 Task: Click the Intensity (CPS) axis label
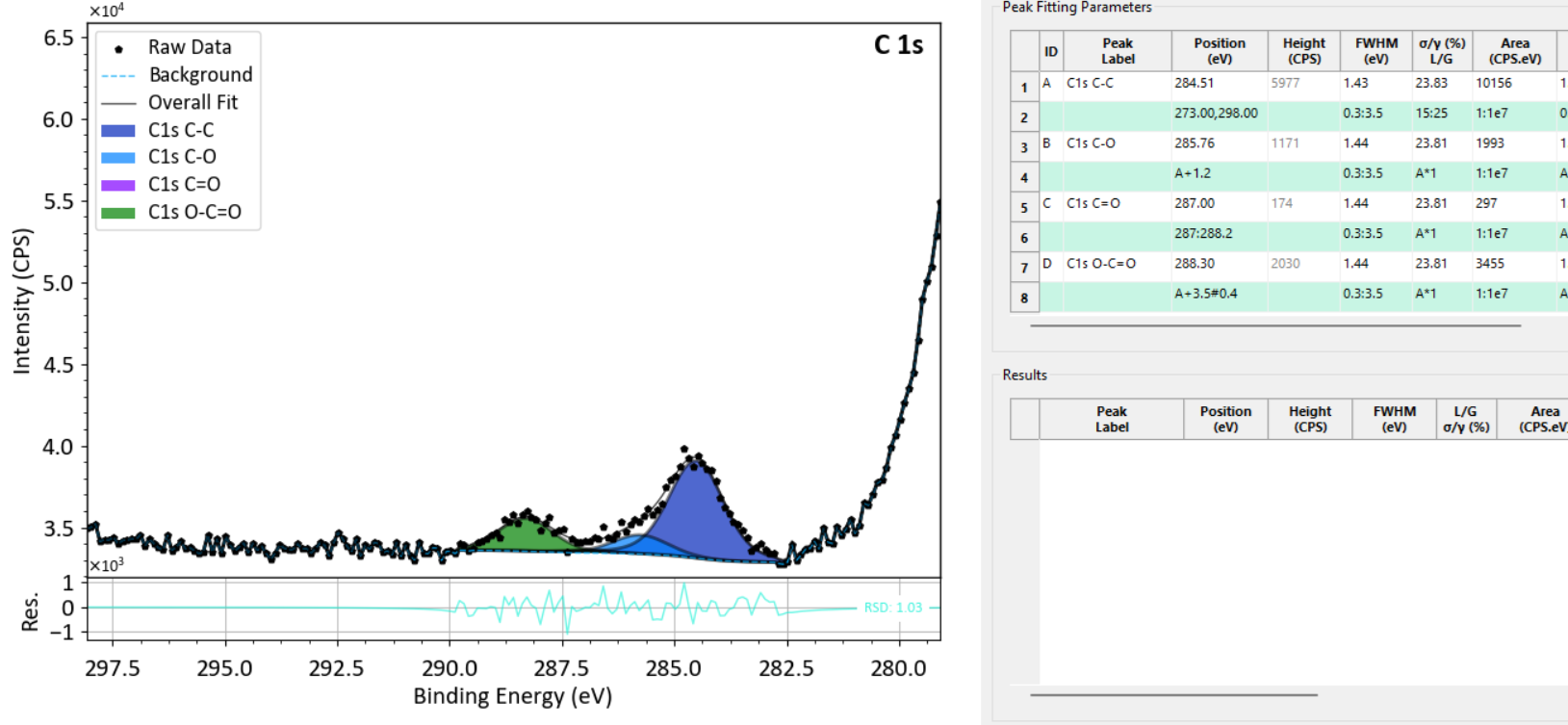(x=22, y=300)
